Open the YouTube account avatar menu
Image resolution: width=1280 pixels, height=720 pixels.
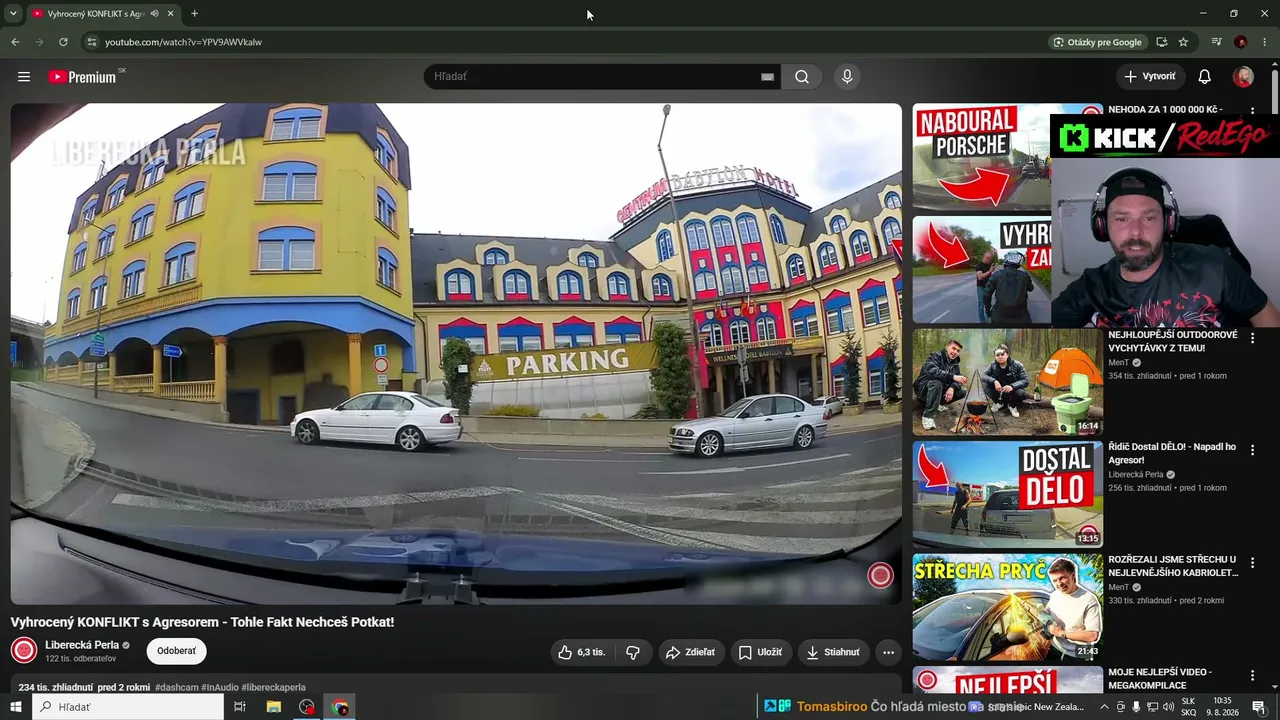[x=1243, y=77]
